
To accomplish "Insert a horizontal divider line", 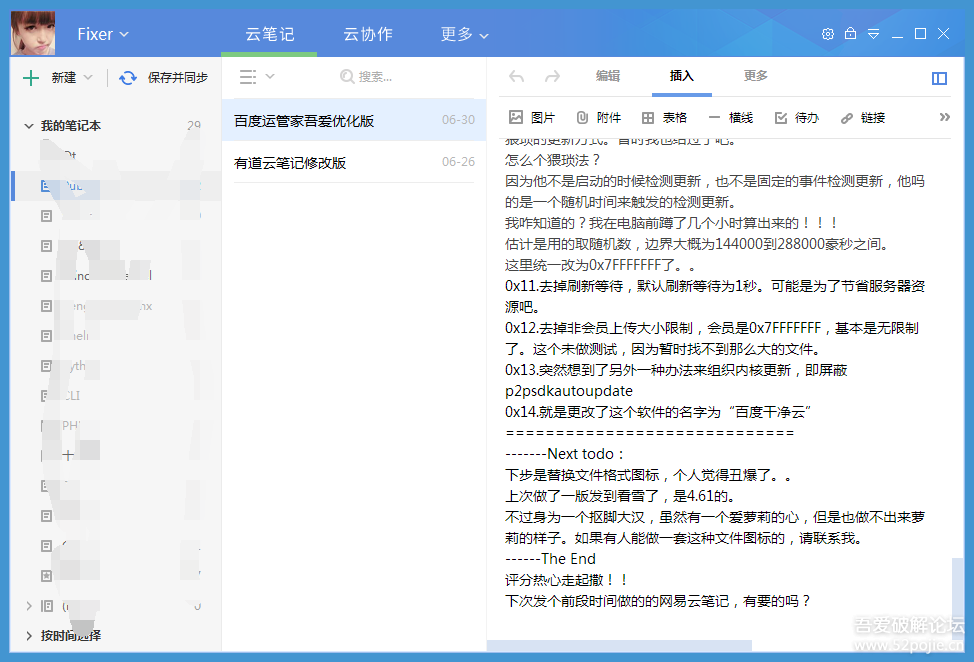I will coord(731,117).
